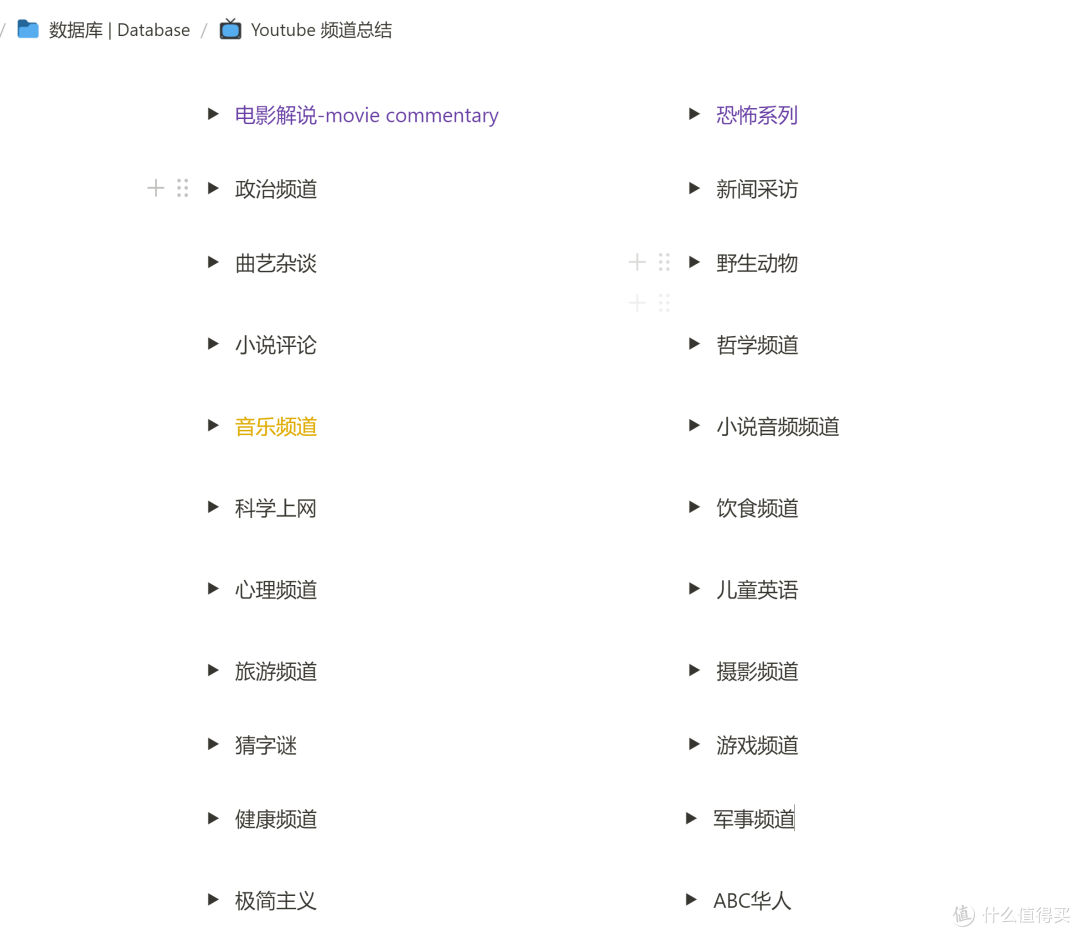Expand the 恐怖系列 toggle arrow
This screenshot has height=937, width=1080.
point(694,114)
